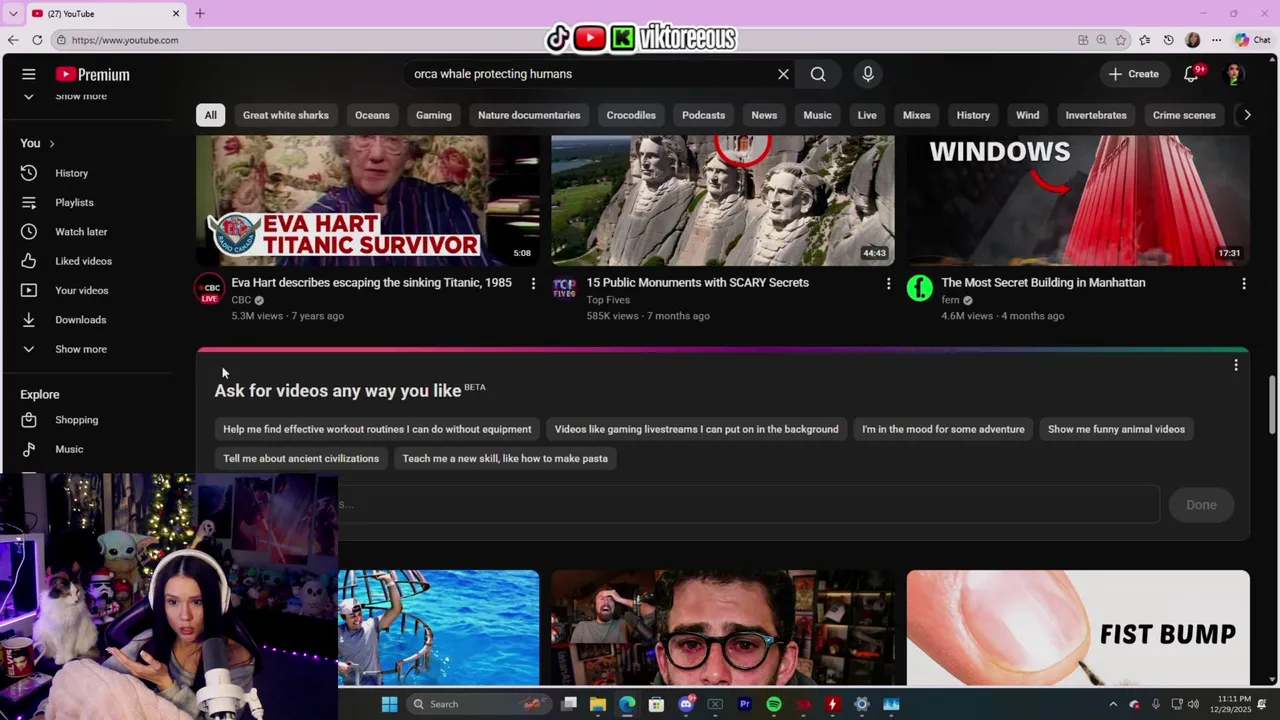
Task: Select the All filter chip
Action: pos(210,115)
